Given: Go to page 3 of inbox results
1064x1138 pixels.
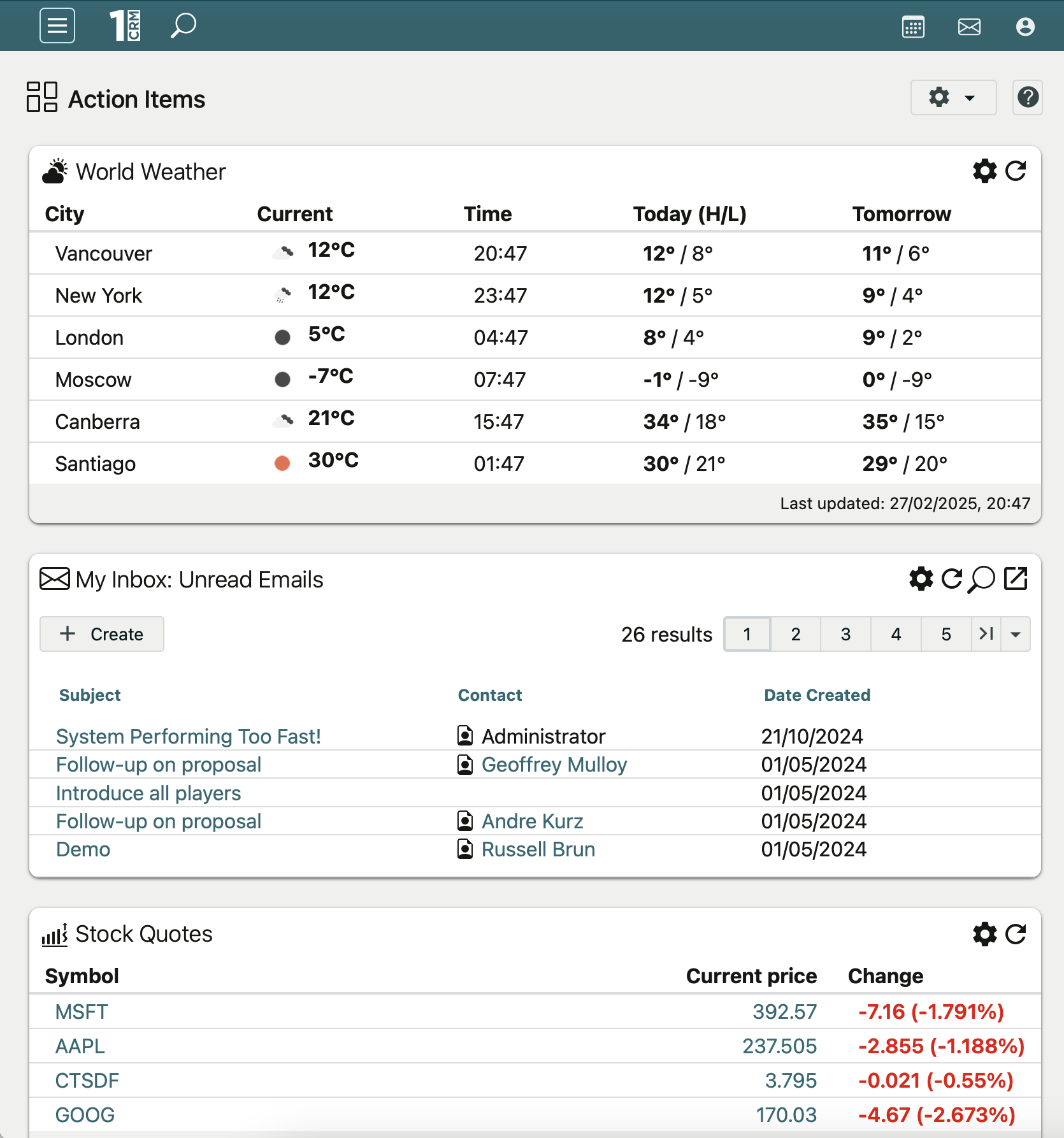Looking at the screenshot, I should pyautogui.click(x=845, y=634).
